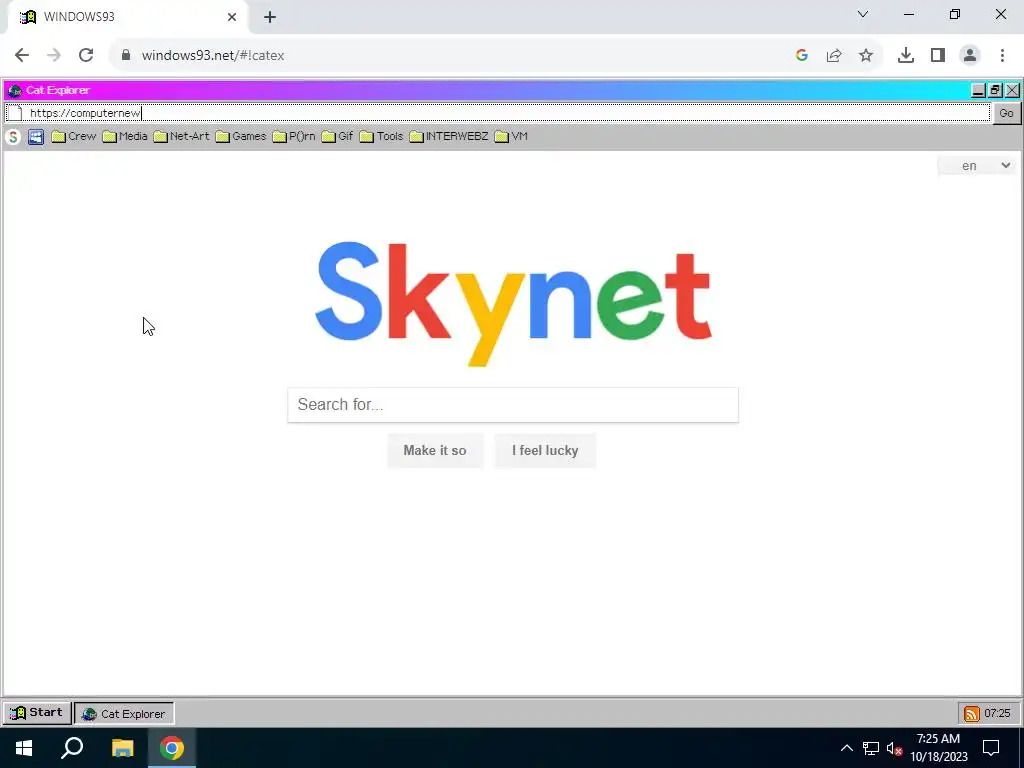This screenshot has width=1024, height=768.
Task: Open the P()rn bookmark folder
Action: 294,136
